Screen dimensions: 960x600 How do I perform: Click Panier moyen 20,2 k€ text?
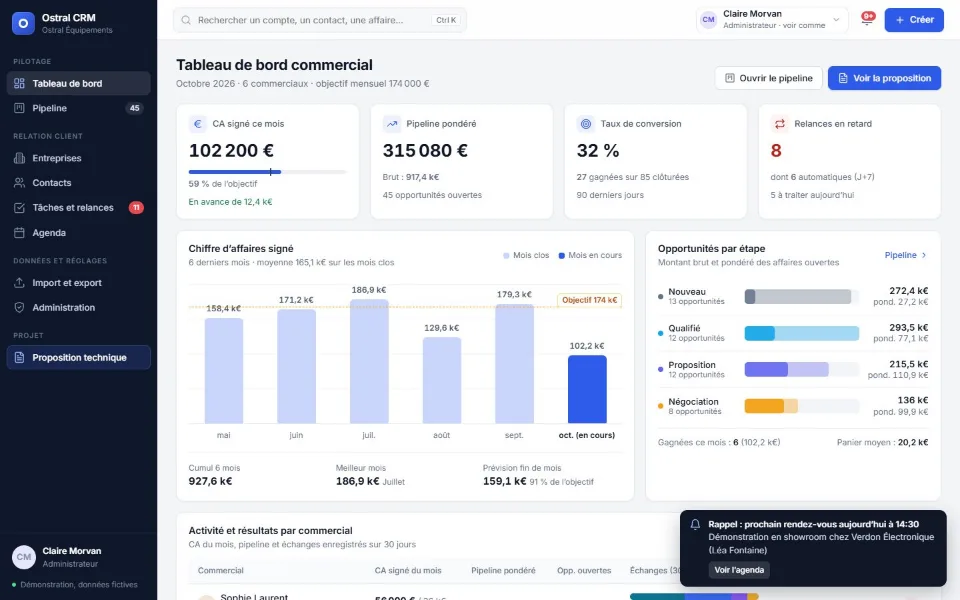tap(882, 442)
